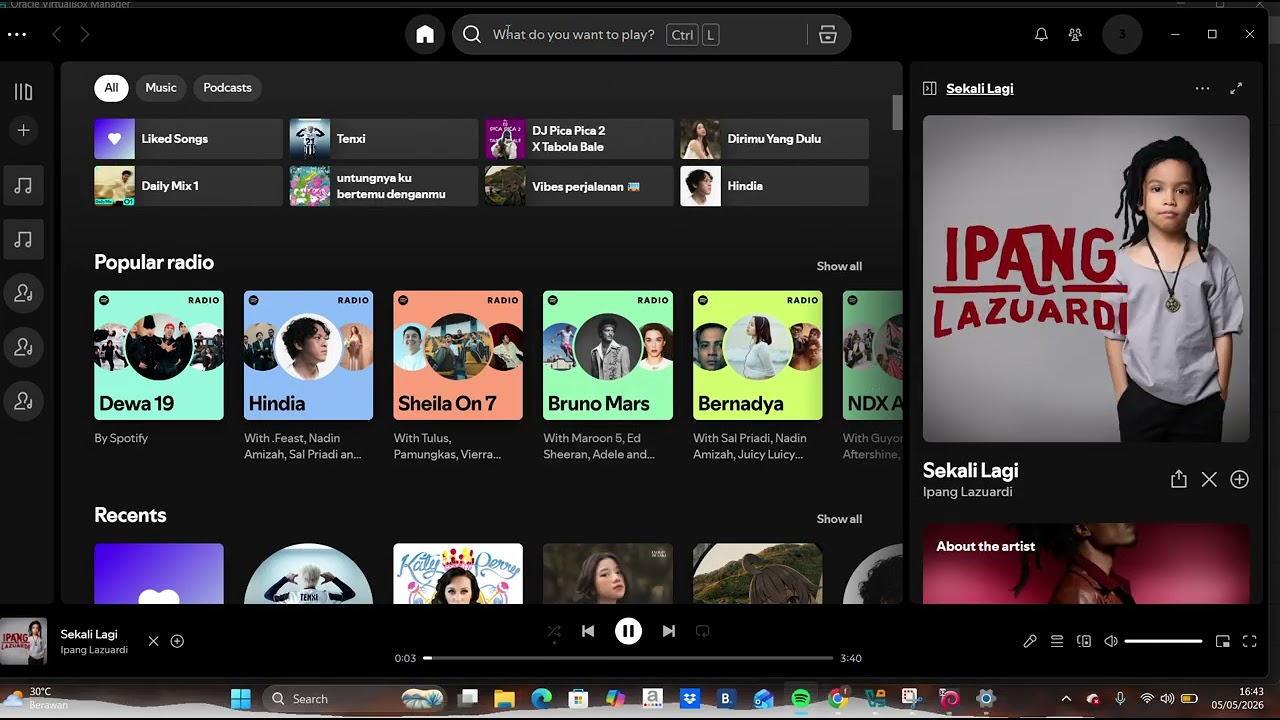Screen dimensions: 1280x720
Task: Open Ipang Lazuardi artist link under the cover
Action: pyautogui.click(x=967, y=492)
